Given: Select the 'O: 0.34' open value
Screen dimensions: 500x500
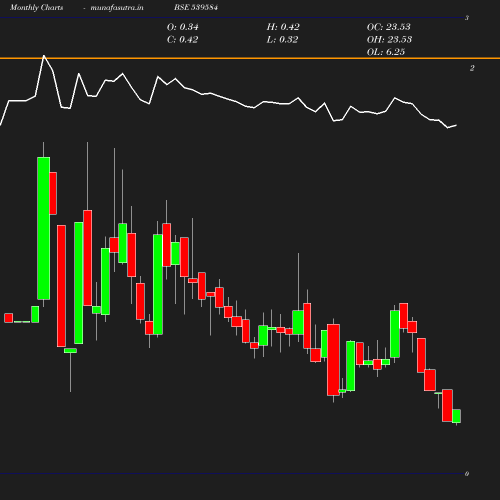Looking at the screenshot, I should pos(183,27).
